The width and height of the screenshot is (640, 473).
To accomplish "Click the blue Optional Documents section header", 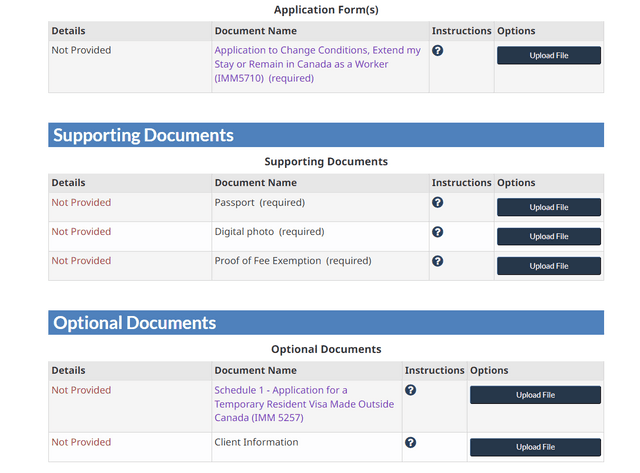I will coord(326,323).
